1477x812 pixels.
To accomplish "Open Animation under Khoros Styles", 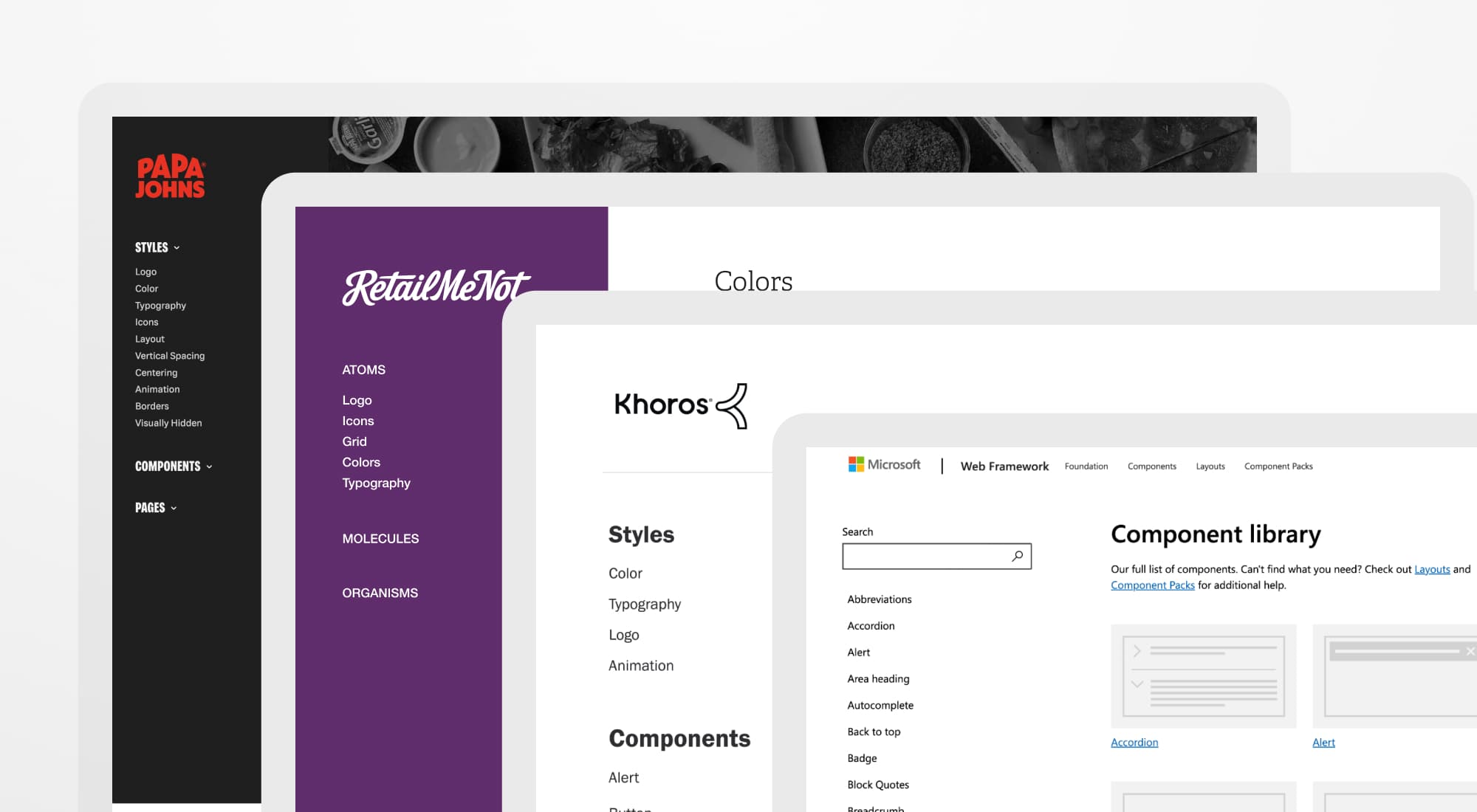I will tap(641, 666).
